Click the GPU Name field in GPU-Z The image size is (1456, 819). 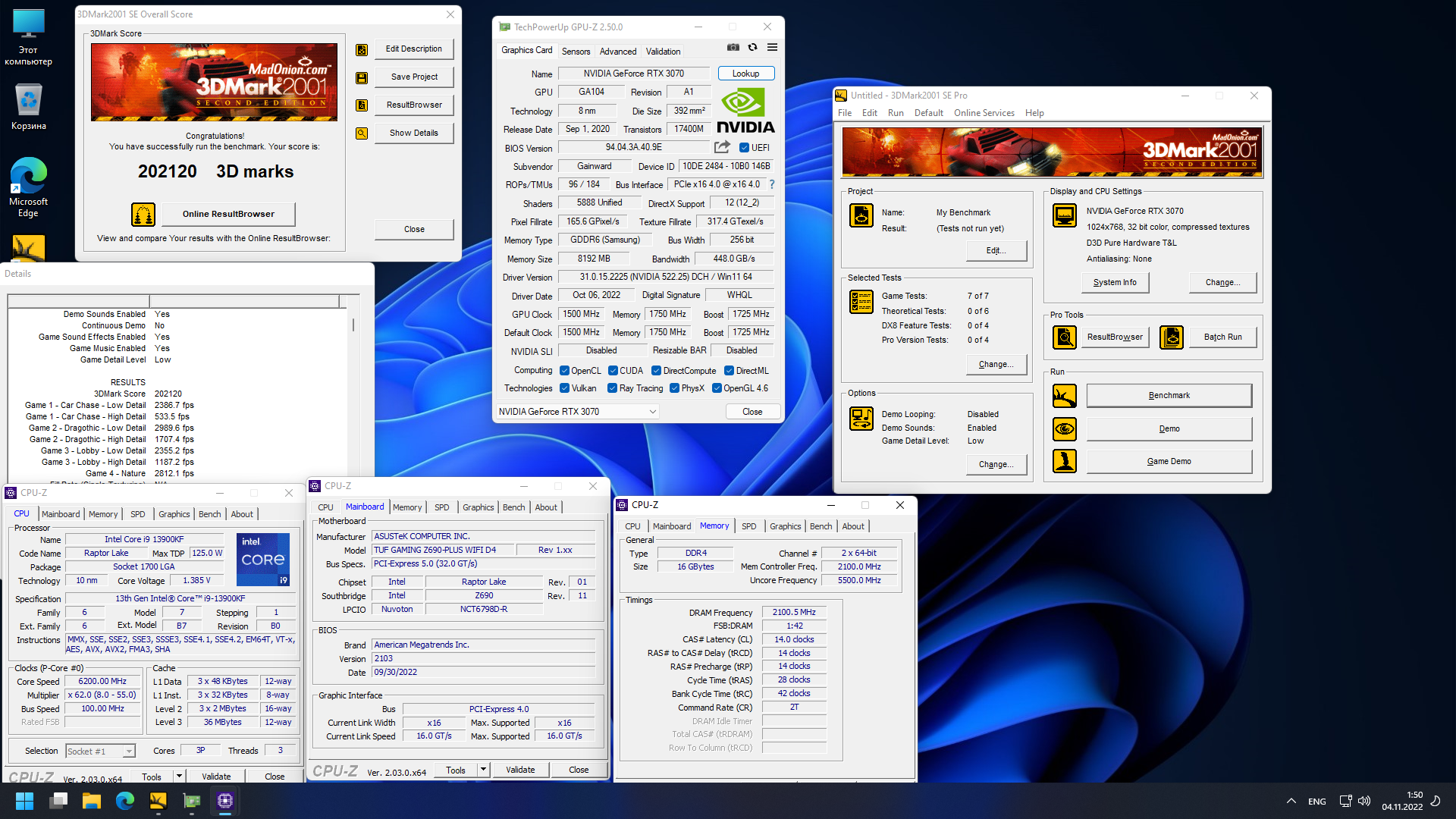pyautogui.click(x=634, y=74)
